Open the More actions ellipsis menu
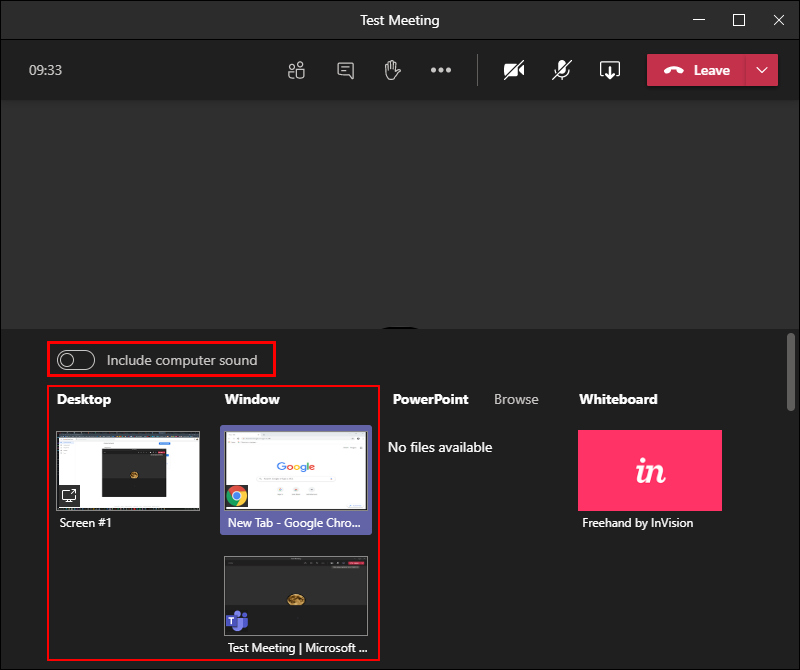 pos(441,70)
